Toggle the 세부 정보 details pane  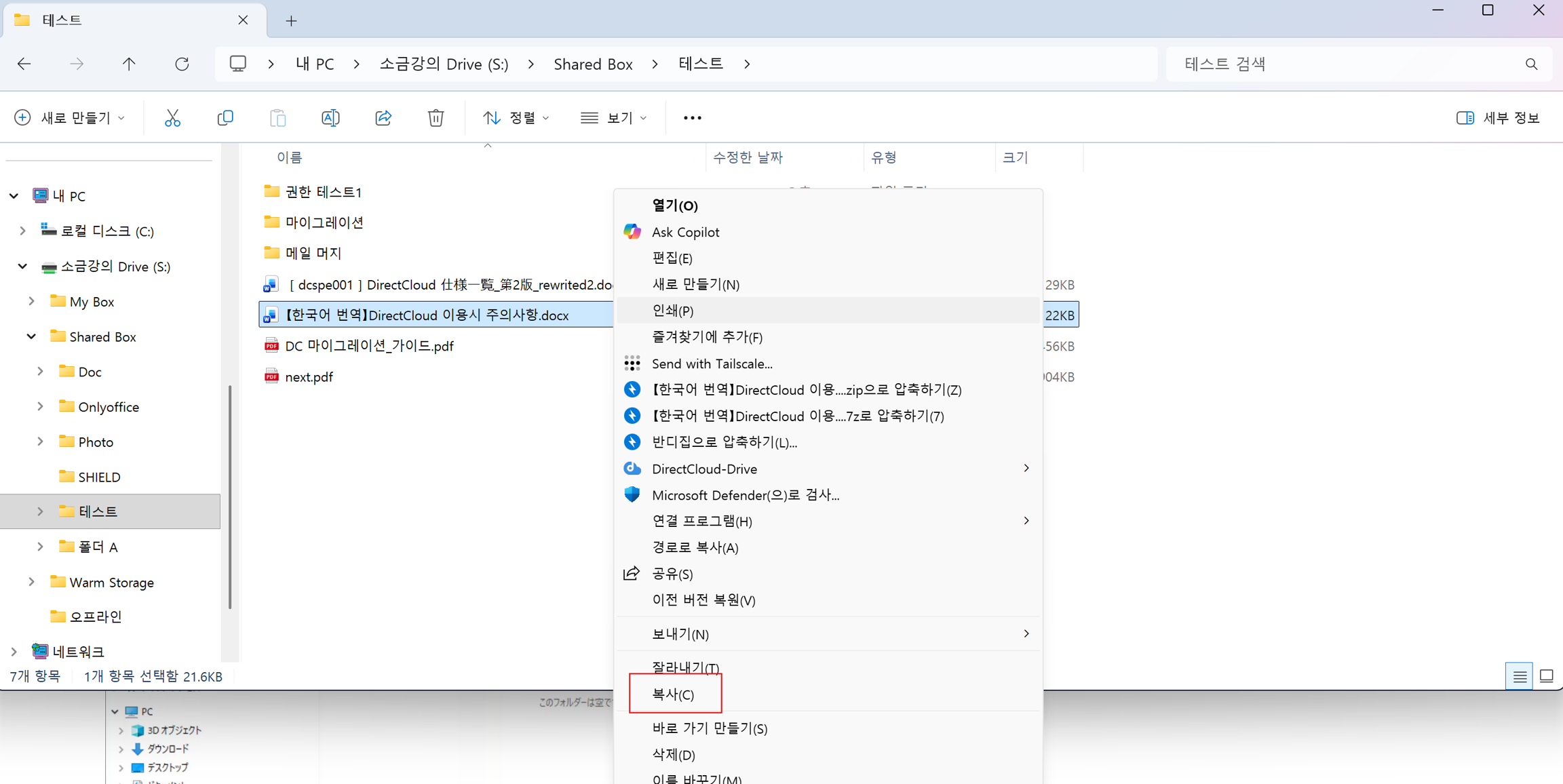pyautogui.click(x=1497, y=118)
